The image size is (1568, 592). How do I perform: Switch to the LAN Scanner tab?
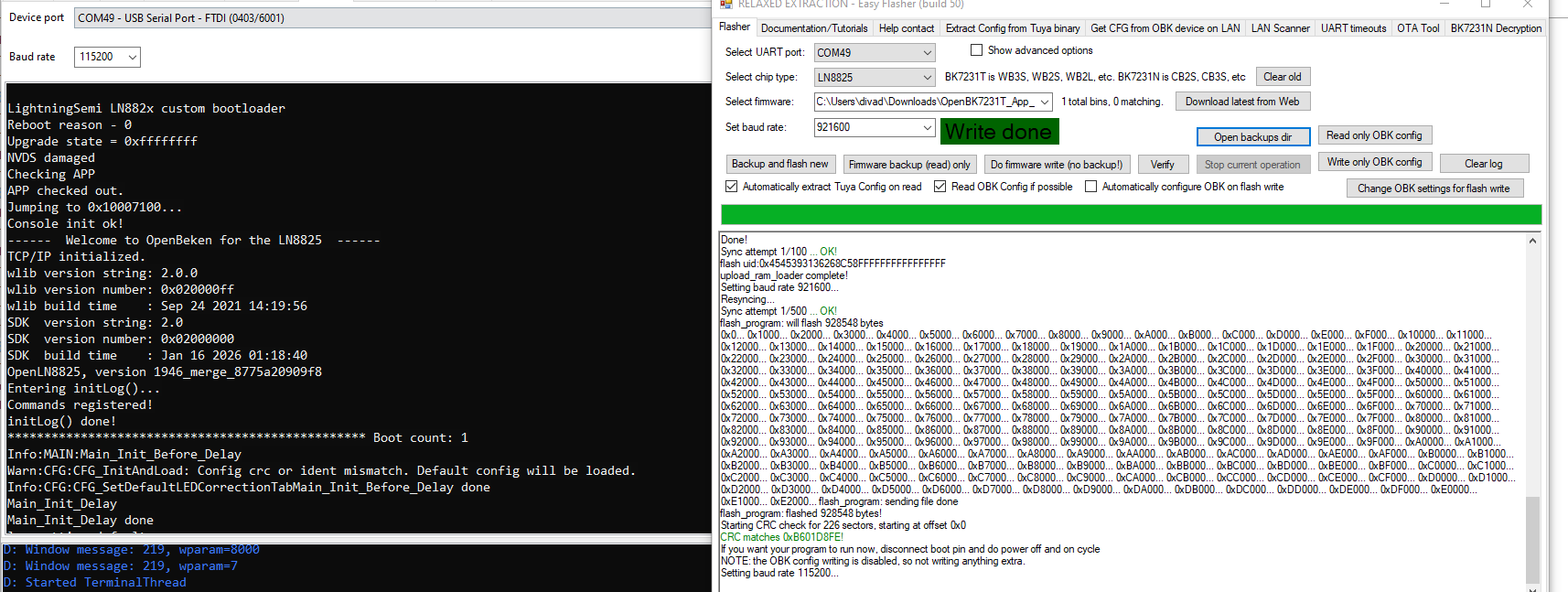point(1281,28)
